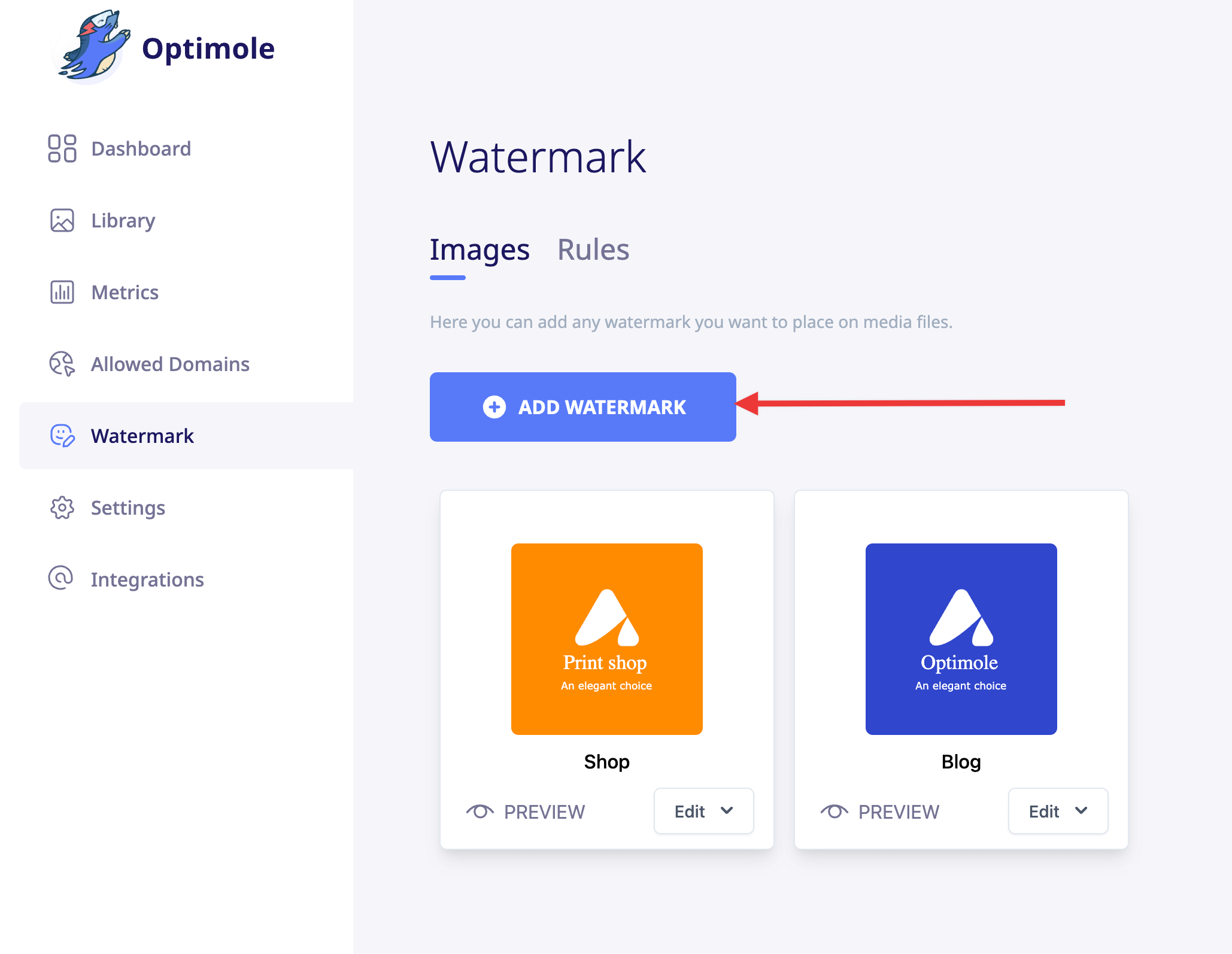Click the Watermark smiley sidebar icon
The image size is (1232, 954).
pos(62,436)
